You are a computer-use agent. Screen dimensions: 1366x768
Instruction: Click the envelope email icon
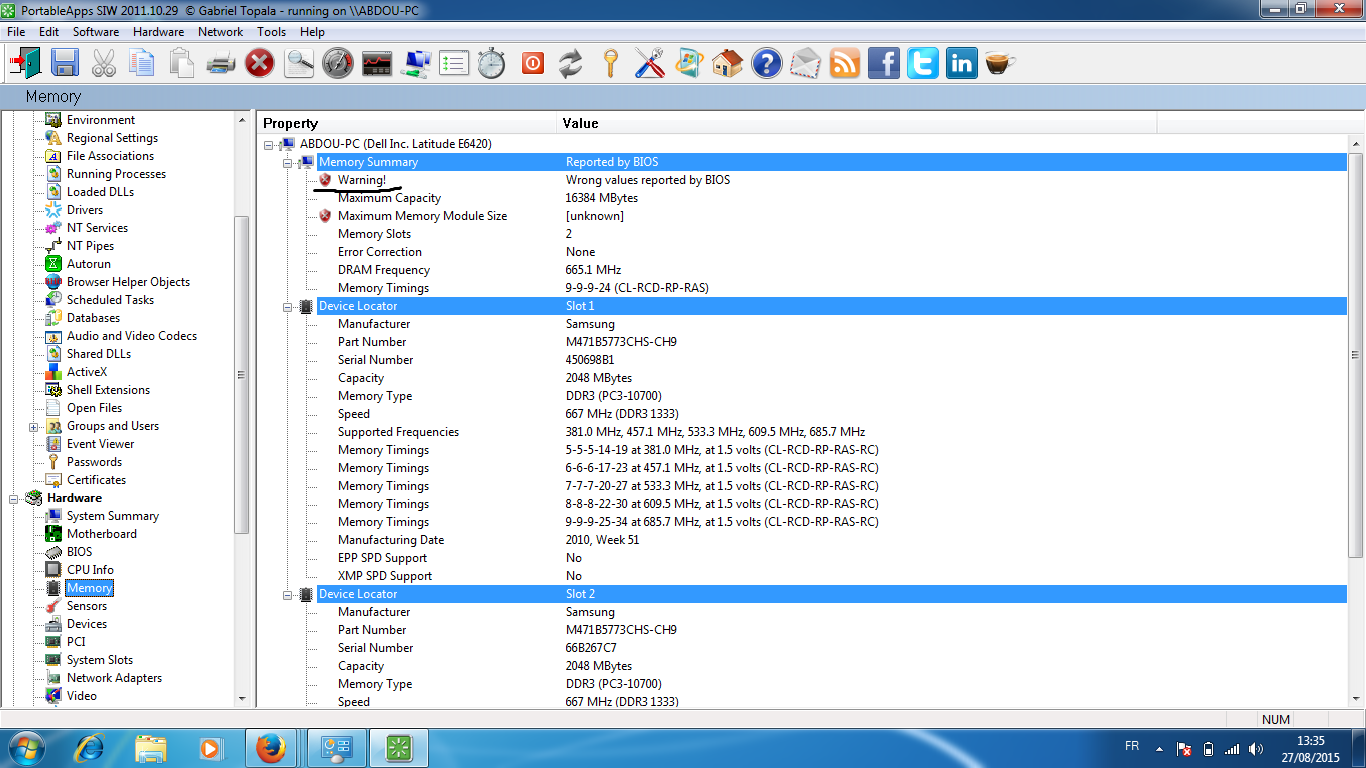point(806,64)
